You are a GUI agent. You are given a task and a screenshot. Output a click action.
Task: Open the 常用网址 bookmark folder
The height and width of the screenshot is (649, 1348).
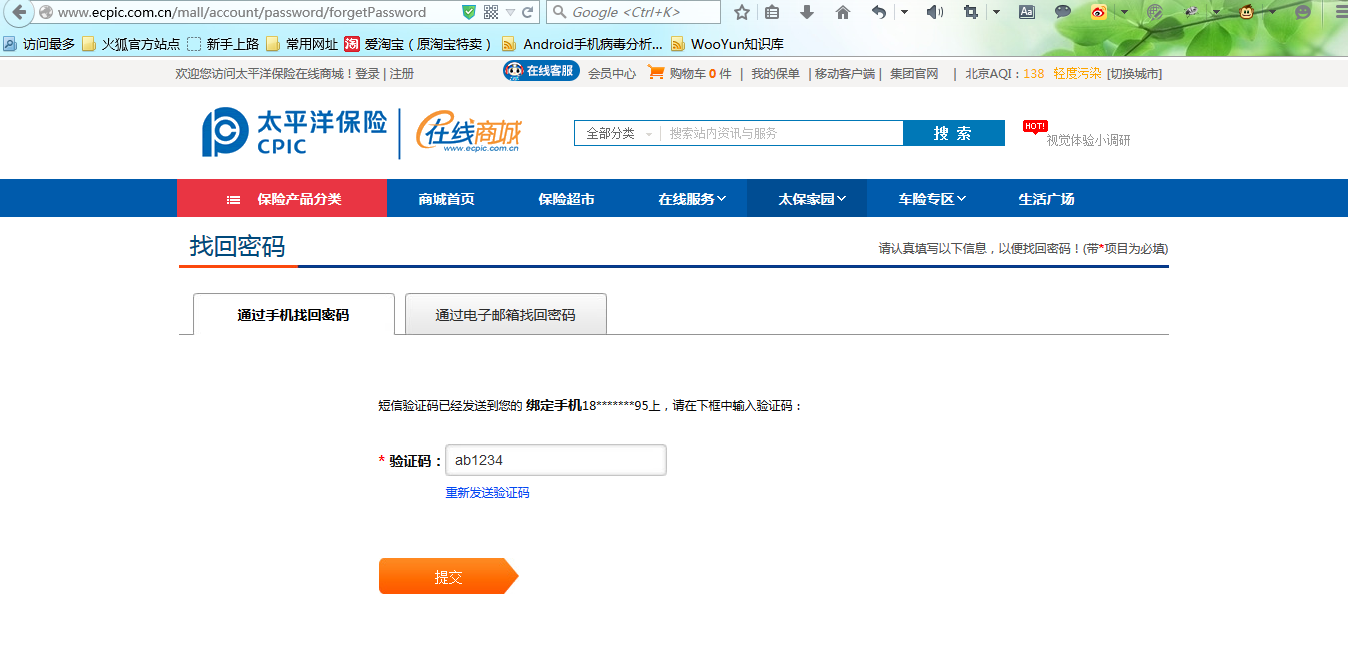coord(302,44)
